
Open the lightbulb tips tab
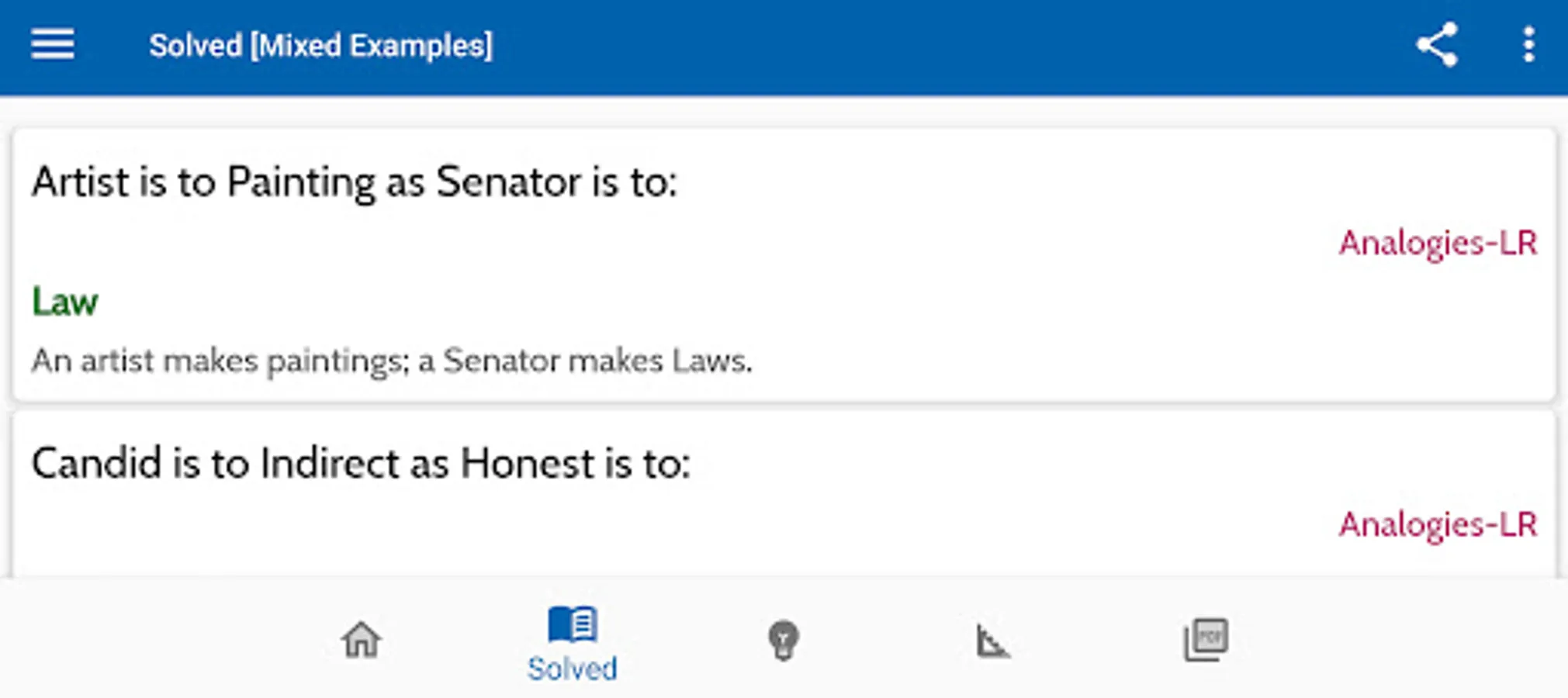tap(783, 641)
